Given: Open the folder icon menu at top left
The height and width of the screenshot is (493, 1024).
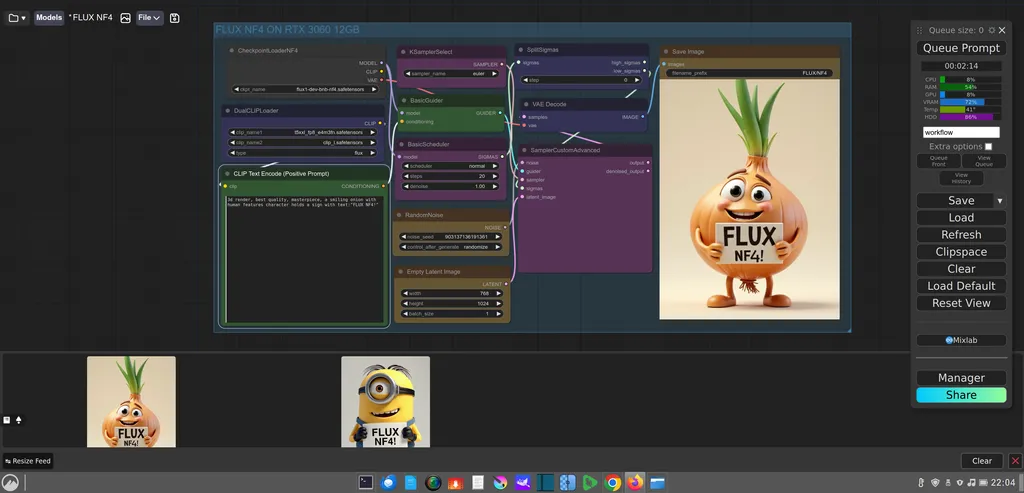Looking at the screenshot, I should (17, 18).
